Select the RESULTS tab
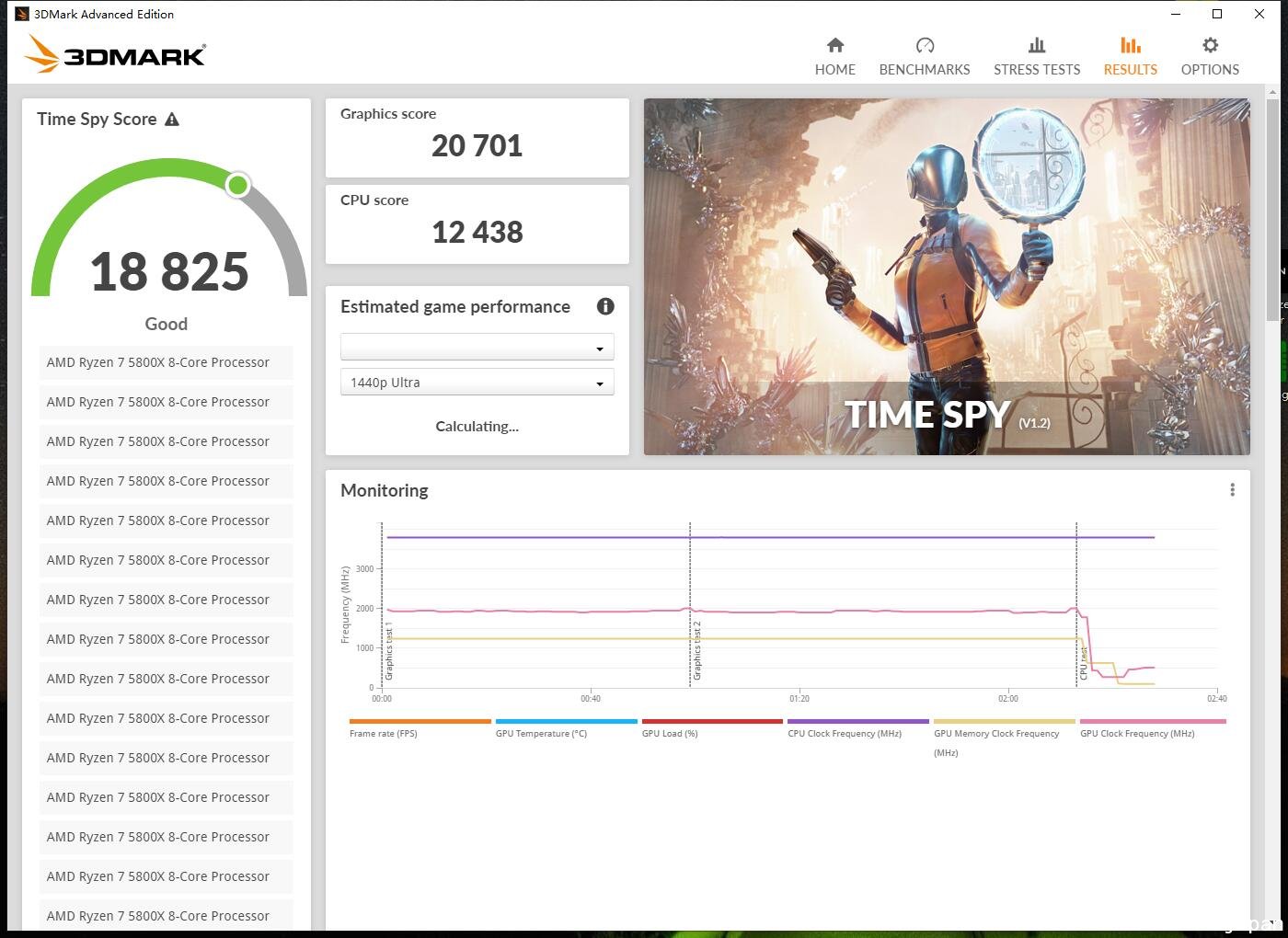 (1130, 57)
